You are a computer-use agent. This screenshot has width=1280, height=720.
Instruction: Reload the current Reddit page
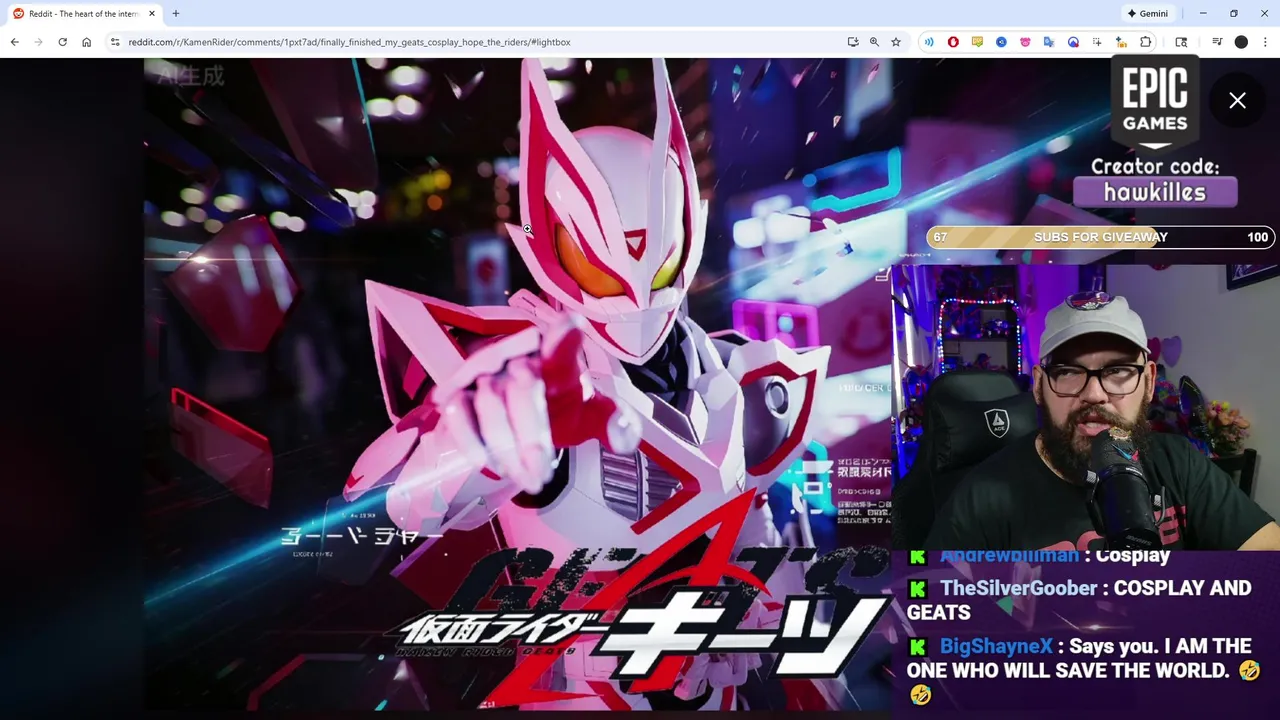pos(62,42)
